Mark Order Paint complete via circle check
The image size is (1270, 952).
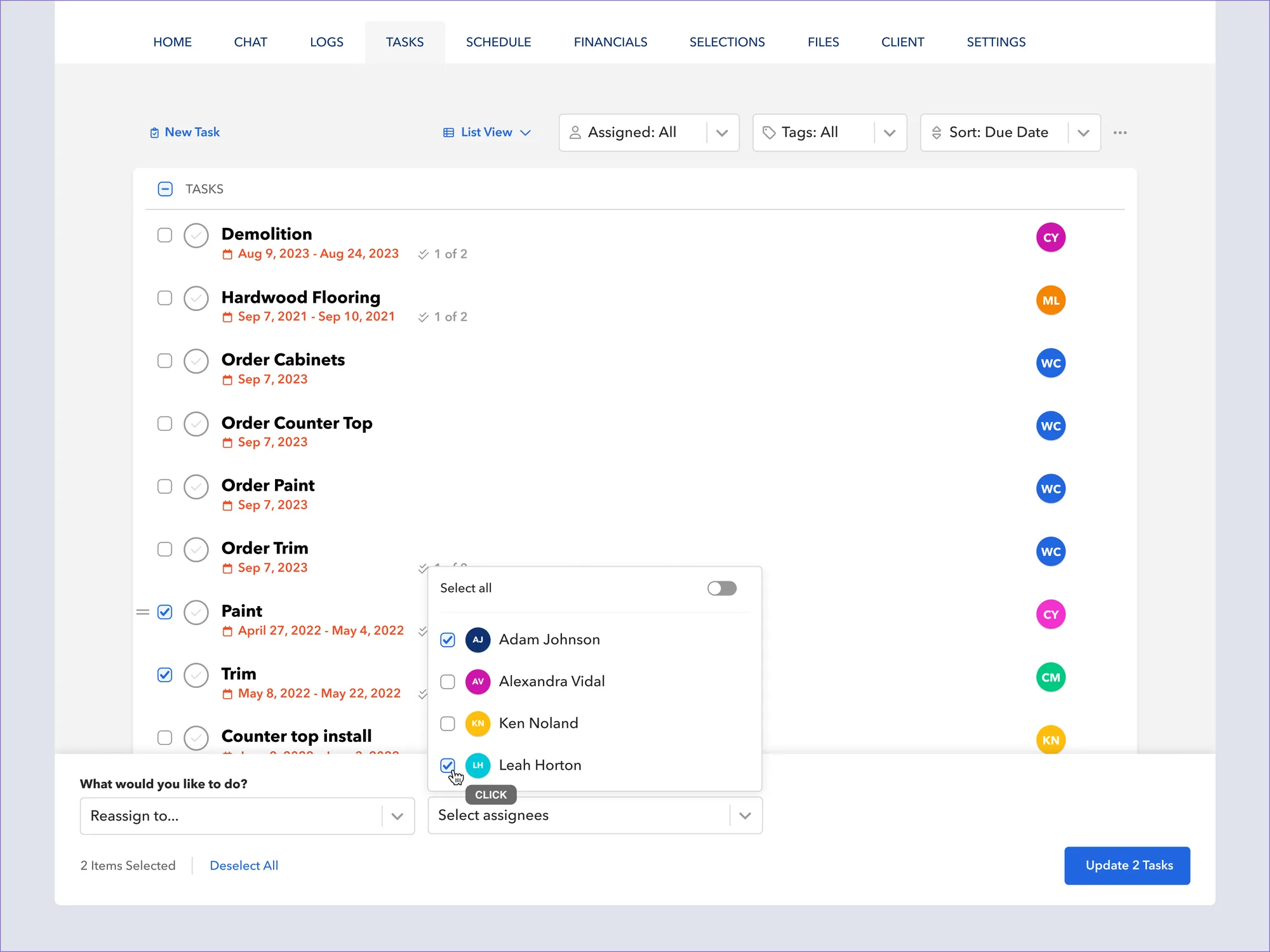coord(196,487)
